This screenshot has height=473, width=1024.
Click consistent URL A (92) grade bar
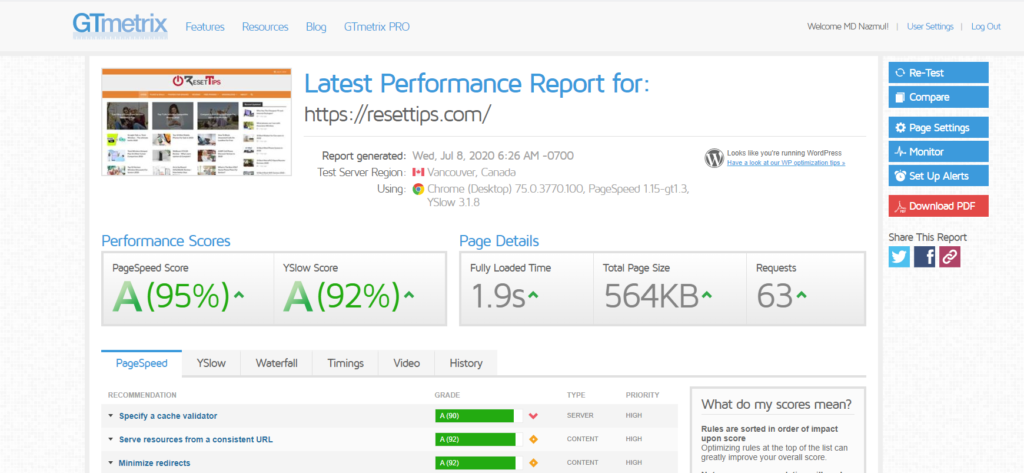click(475, 440)
